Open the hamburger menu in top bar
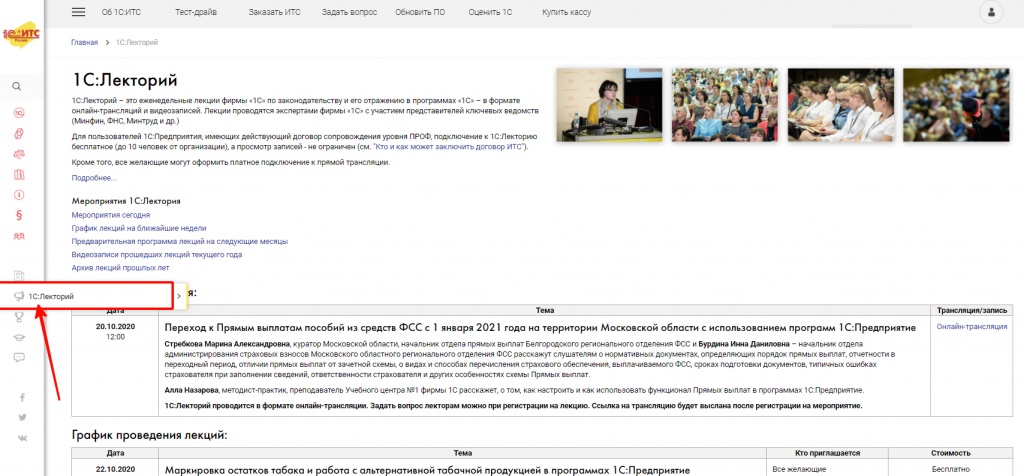Image resolution: width=1024 pixels, height=476 pixels. point(78,12)
